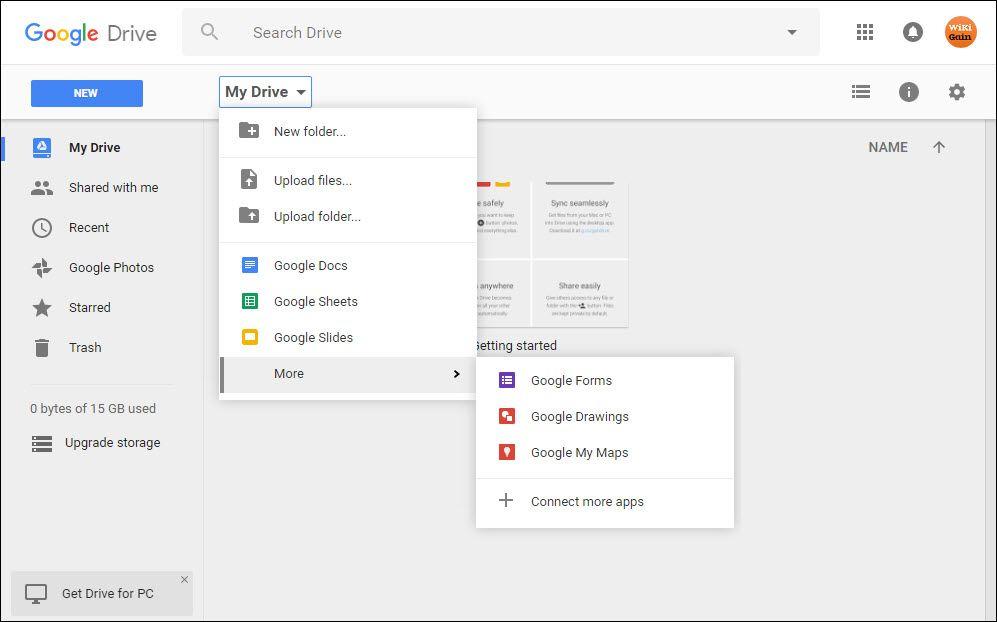
Task: Click Upgrade storage link
Action: coord(113,443)
